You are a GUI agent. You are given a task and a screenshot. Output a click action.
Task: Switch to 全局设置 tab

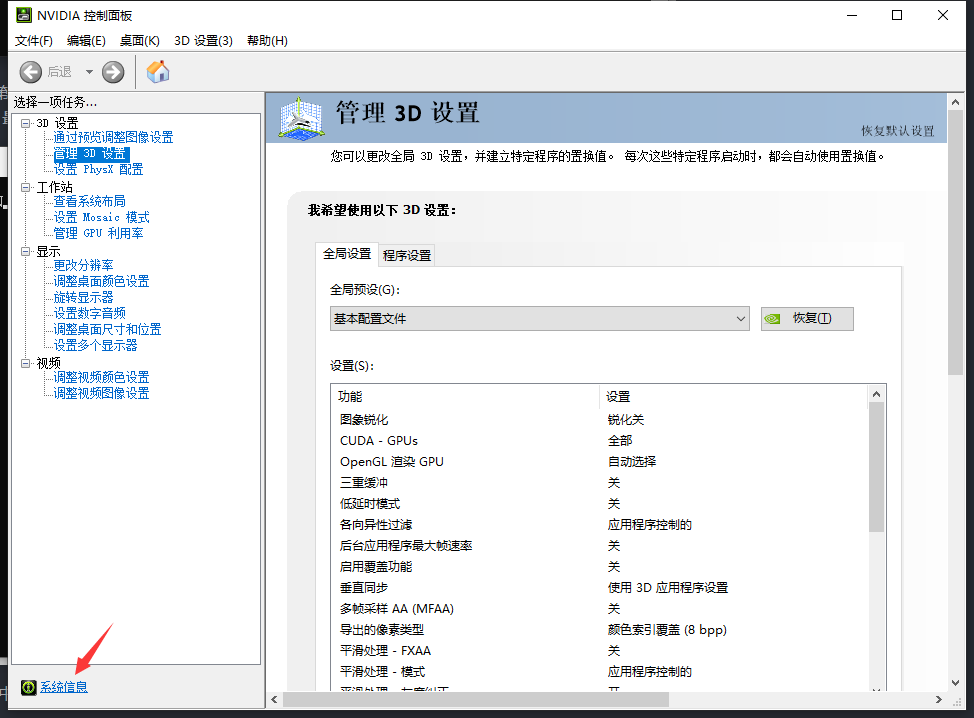(347, 254)
